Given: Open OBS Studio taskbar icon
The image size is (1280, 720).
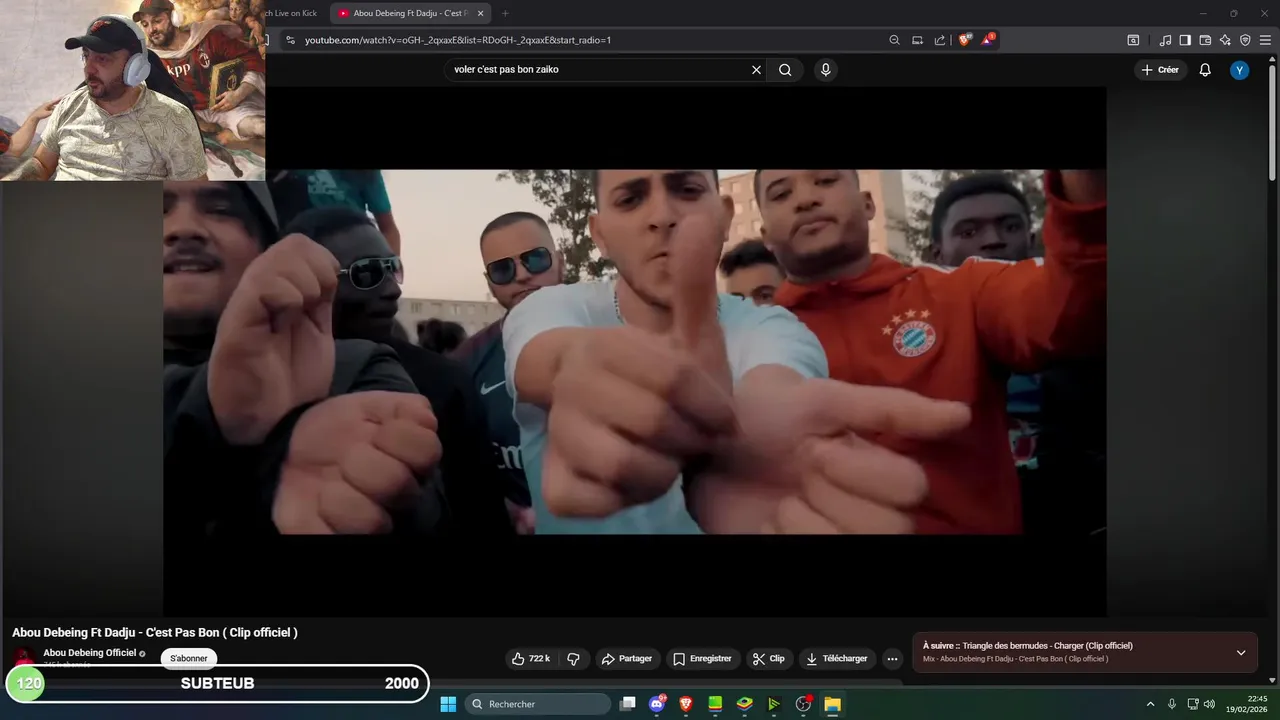Looking at the screenshot, I should pos(803,704).
